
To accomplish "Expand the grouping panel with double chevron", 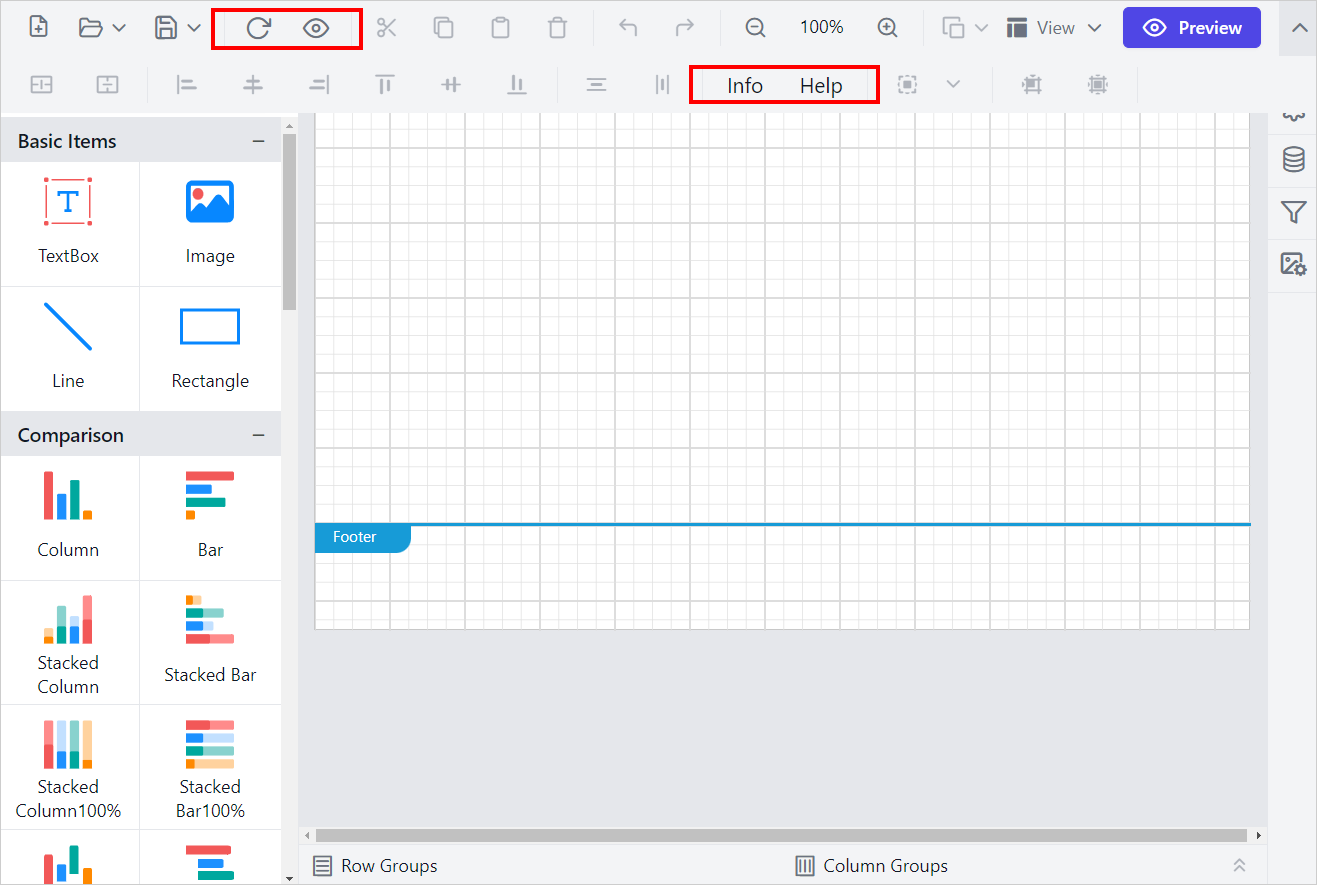I will (x=1240, y=866).
